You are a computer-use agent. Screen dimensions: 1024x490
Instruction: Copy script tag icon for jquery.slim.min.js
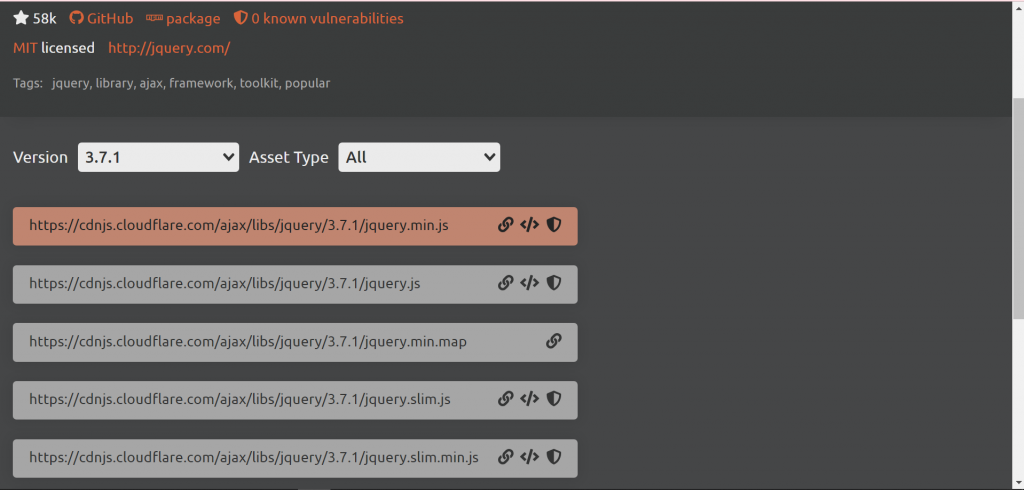[529, 457]
